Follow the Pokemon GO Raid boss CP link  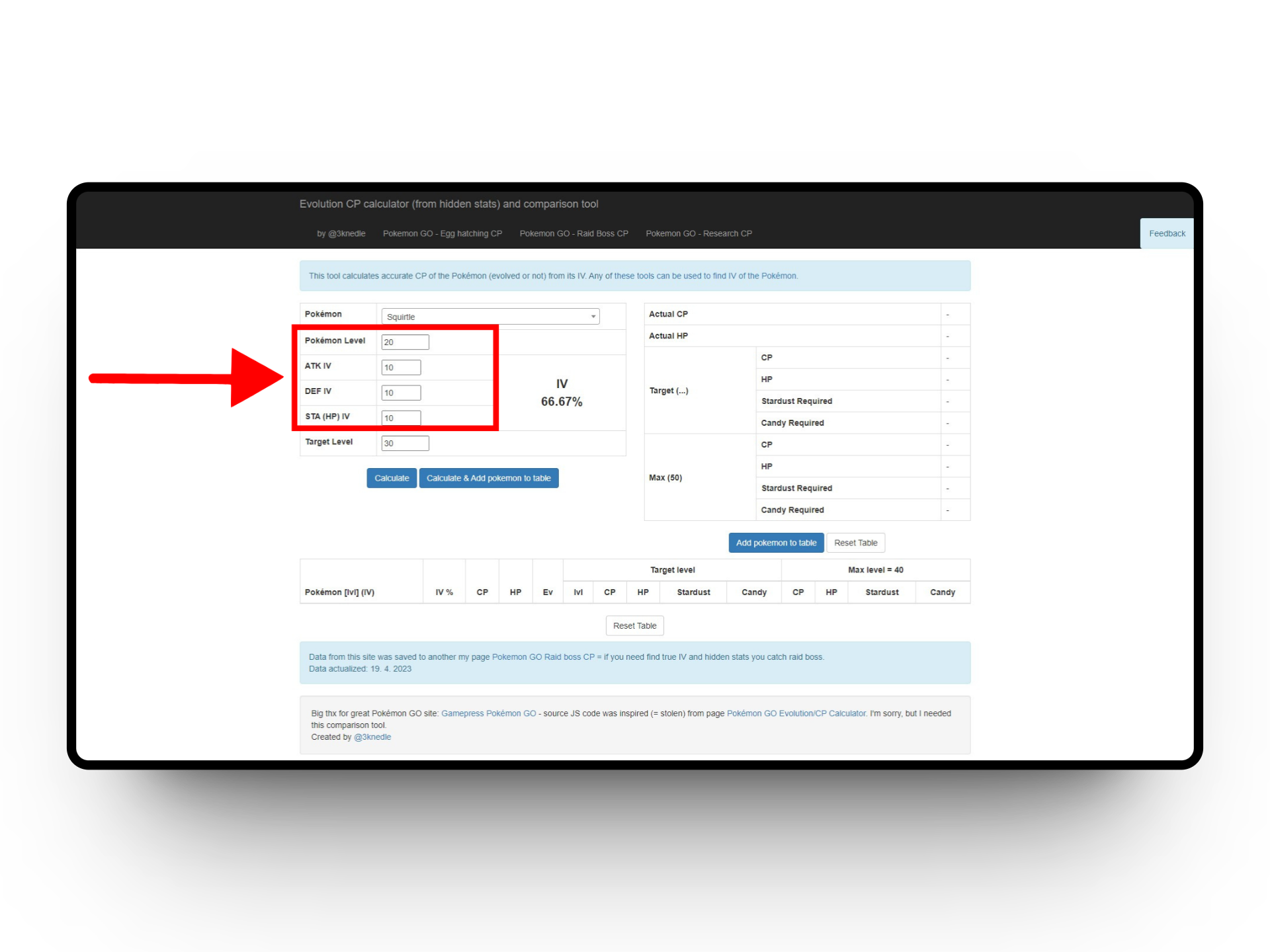click(x=542, y=657)
